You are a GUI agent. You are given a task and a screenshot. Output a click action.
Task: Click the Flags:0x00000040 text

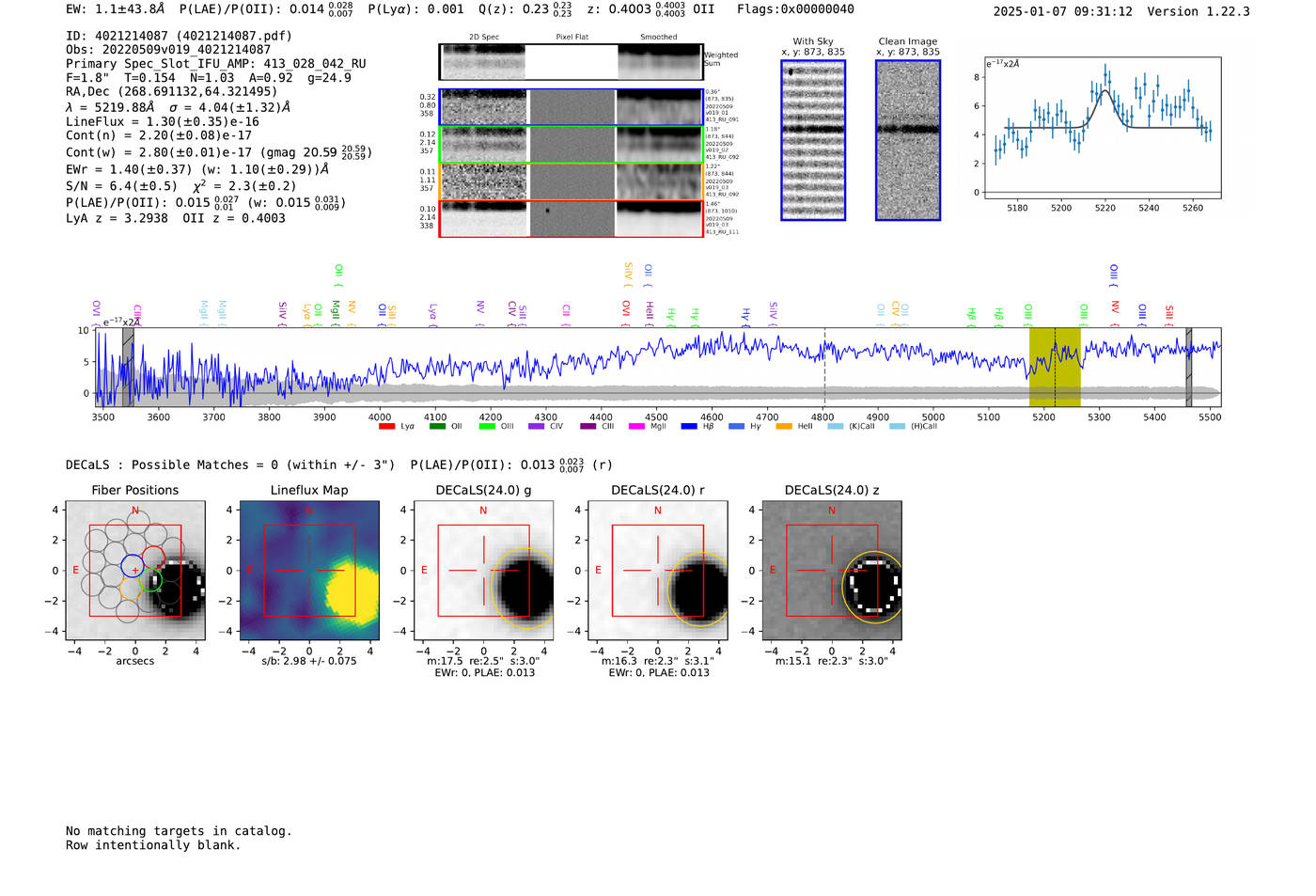(x=795, y=9)
